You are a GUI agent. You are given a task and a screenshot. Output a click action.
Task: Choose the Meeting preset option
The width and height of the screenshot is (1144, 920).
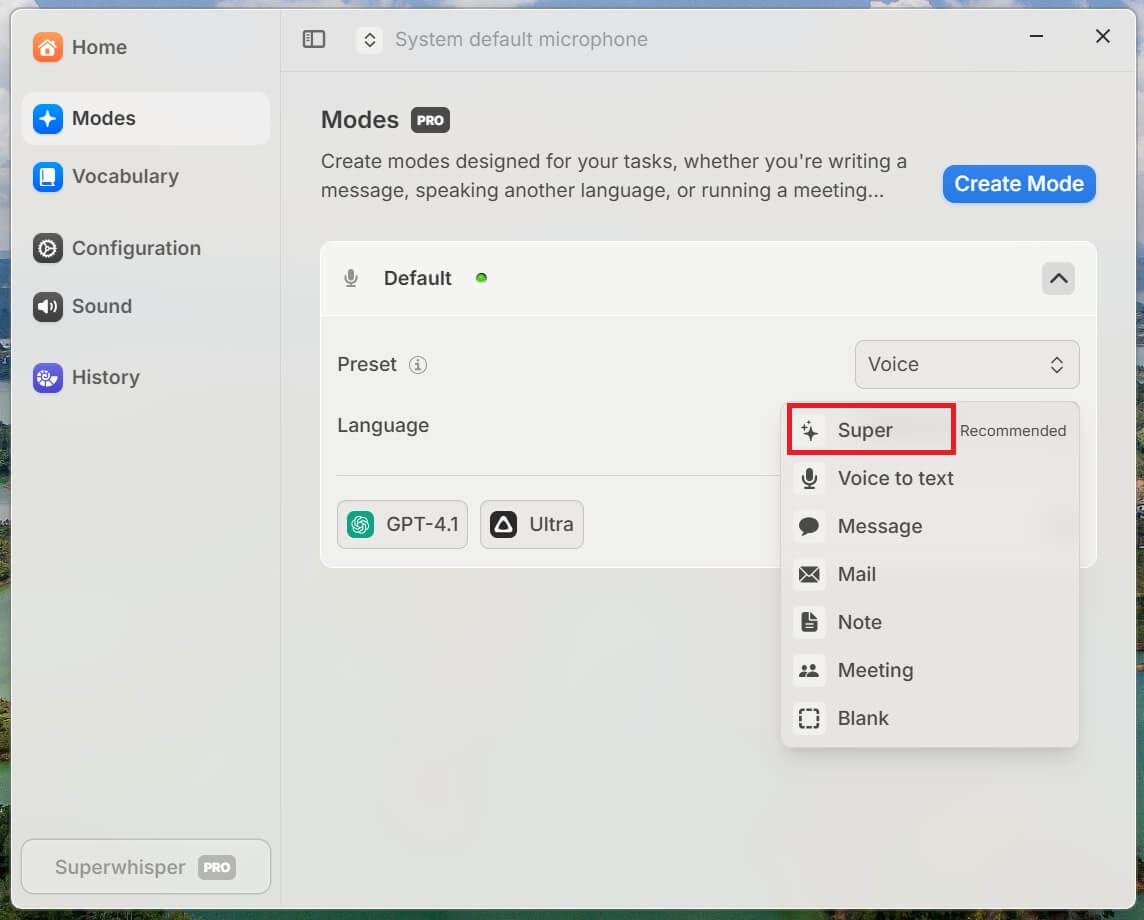pyautogui.click(x=875, y=670)
